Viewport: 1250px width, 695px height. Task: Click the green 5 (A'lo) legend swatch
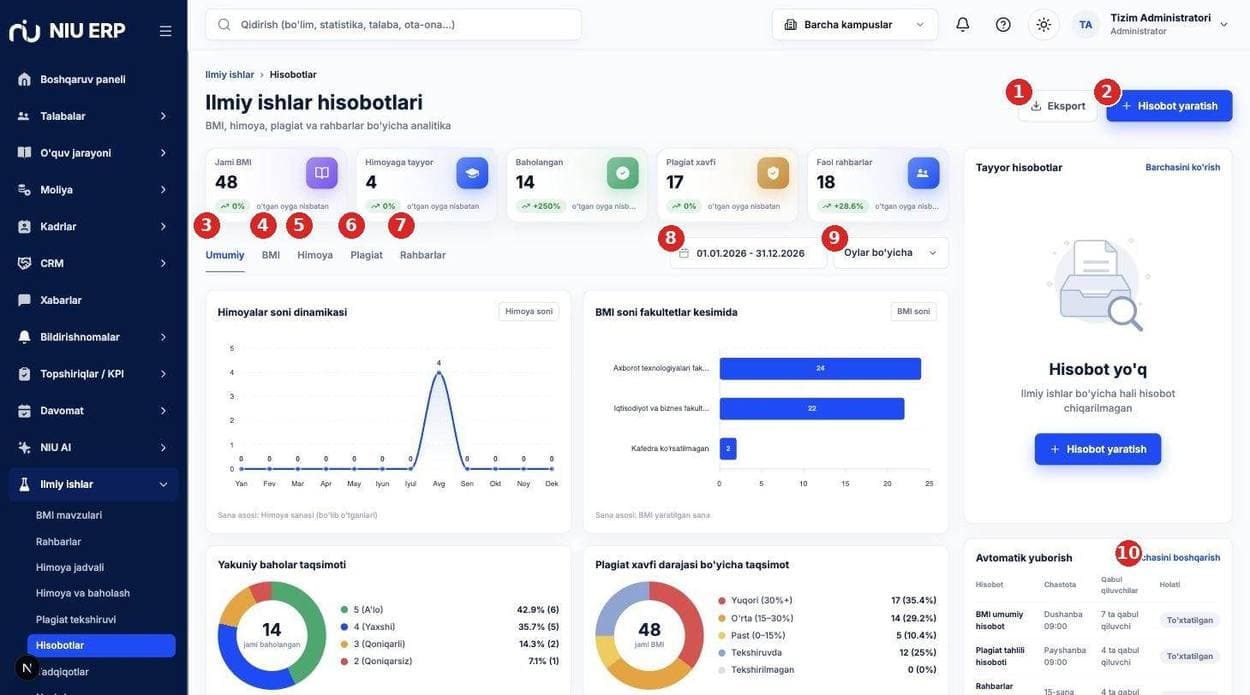click(x=345, y=610)
